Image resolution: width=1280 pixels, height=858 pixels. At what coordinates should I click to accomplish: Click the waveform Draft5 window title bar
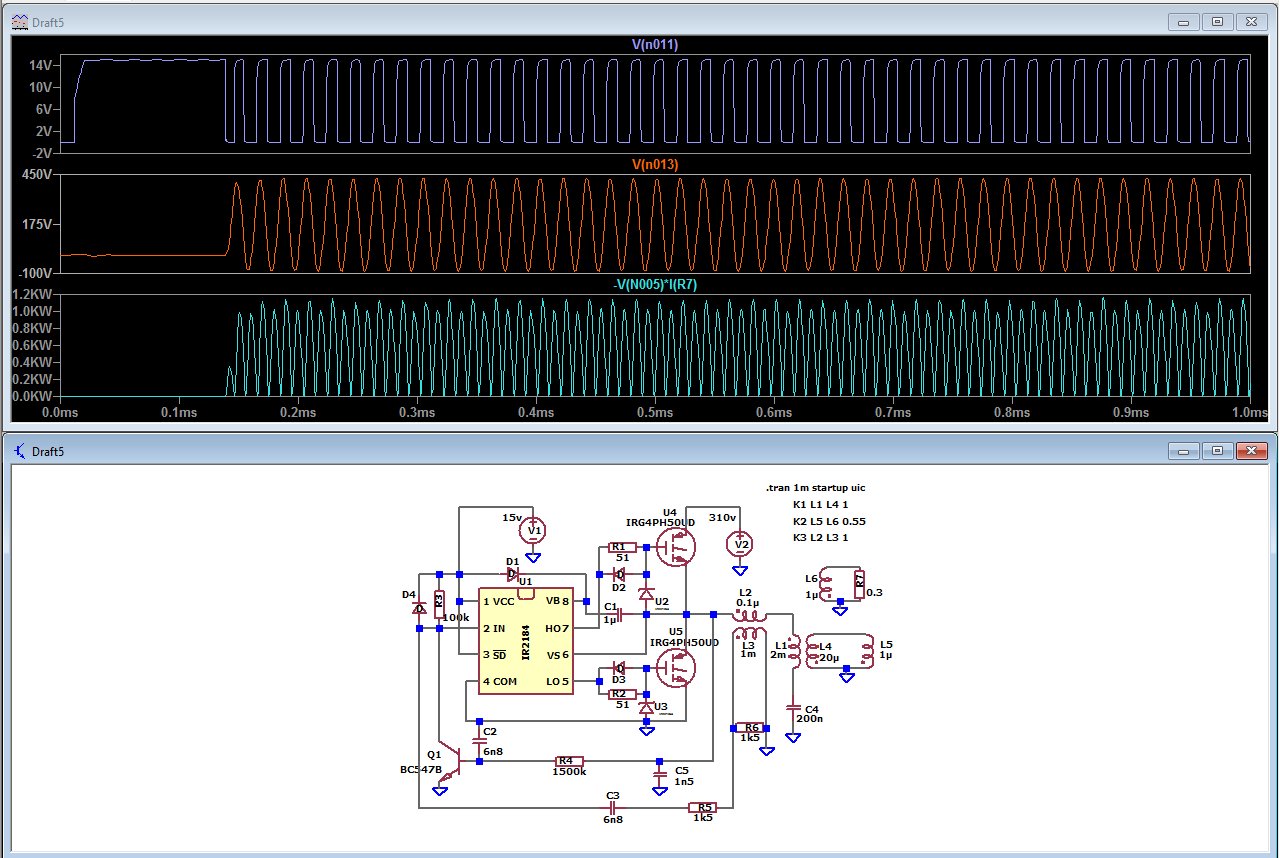pos(640,21)
